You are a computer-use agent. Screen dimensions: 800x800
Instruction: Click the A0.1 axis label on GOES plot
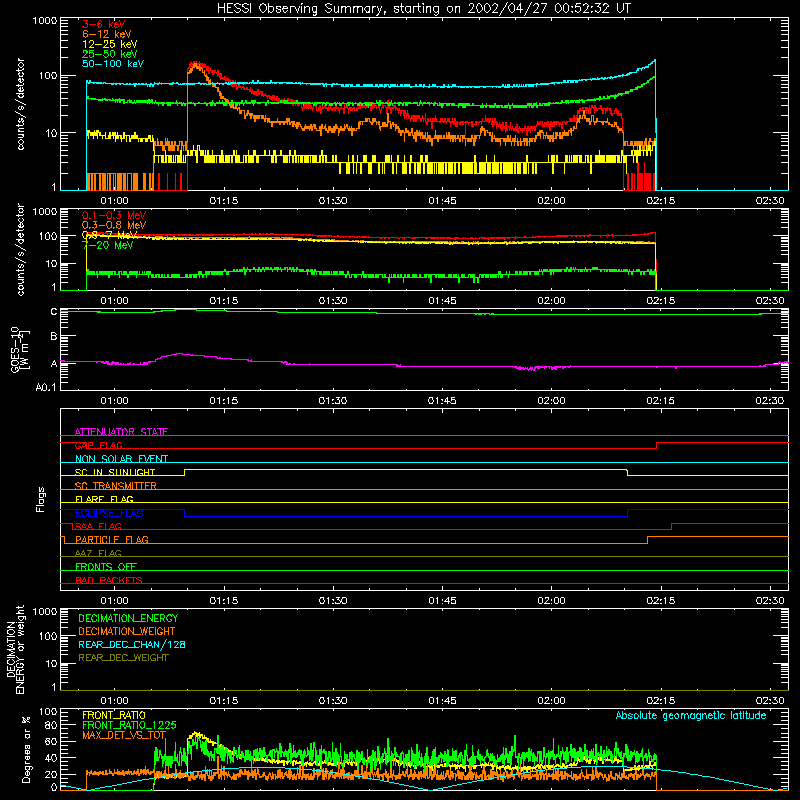pyautogui.click(x=46, y=388)
